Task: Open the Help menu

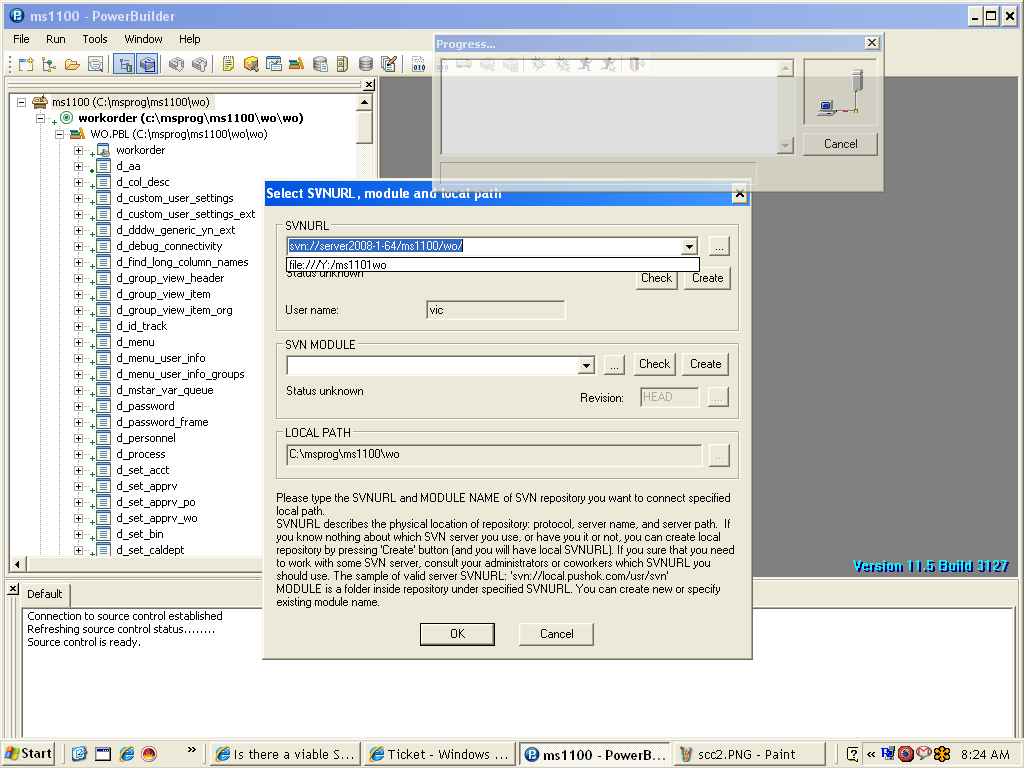Action: [189, 39]
